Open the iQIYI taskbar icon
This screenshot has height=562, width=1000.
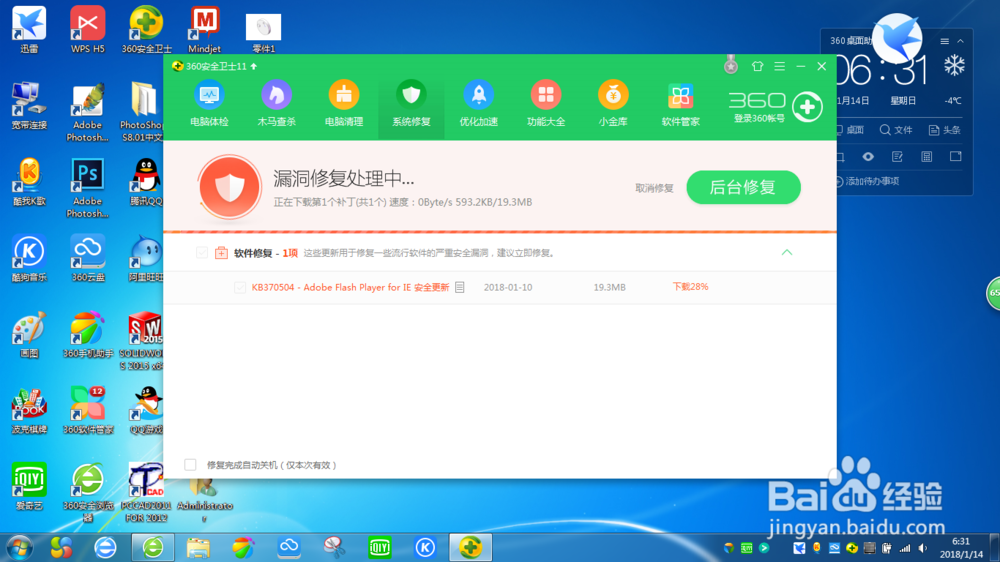pyautogui.click(x=379, y=547)
